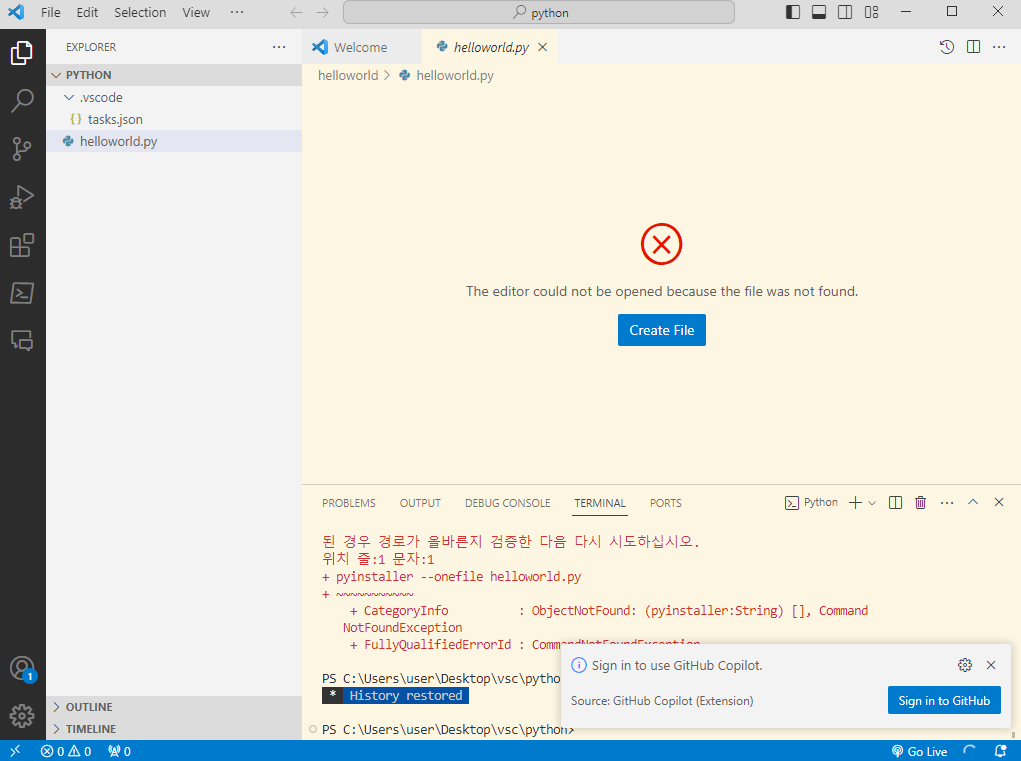
Task: Click Sign in to GitHub
Action: tap(944, 700)
